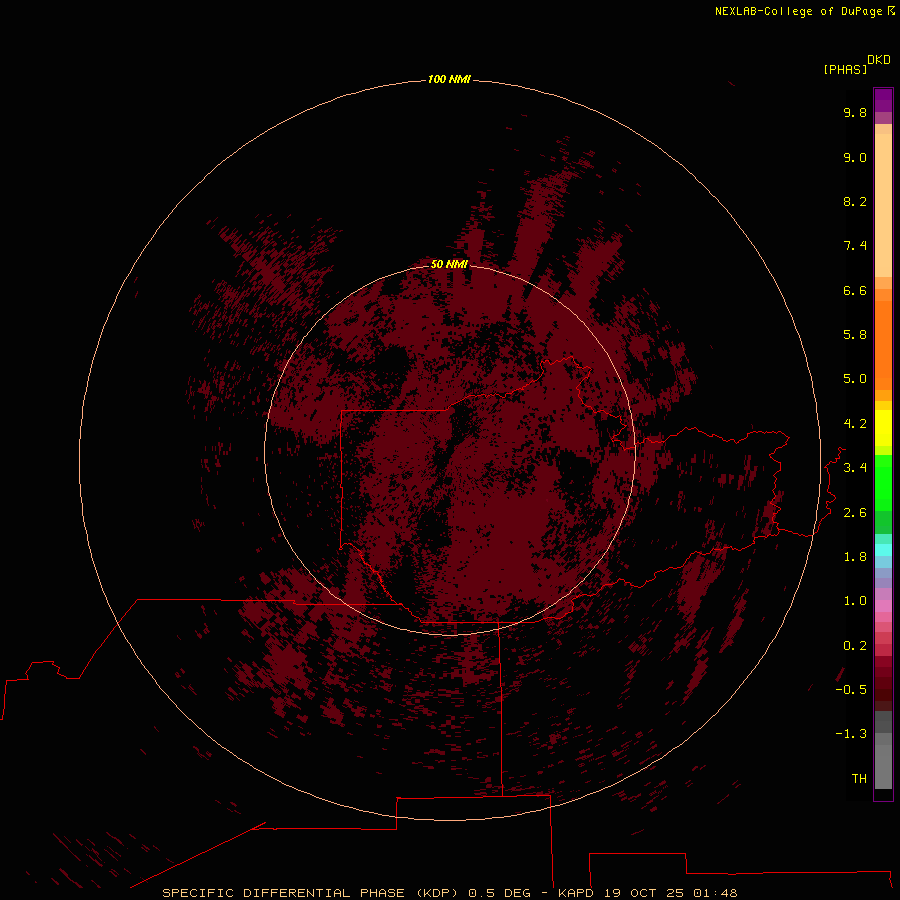Click the [PHAS] legend label
The width and height of the screenshot is (900, 900).
[x=845, y=69]
